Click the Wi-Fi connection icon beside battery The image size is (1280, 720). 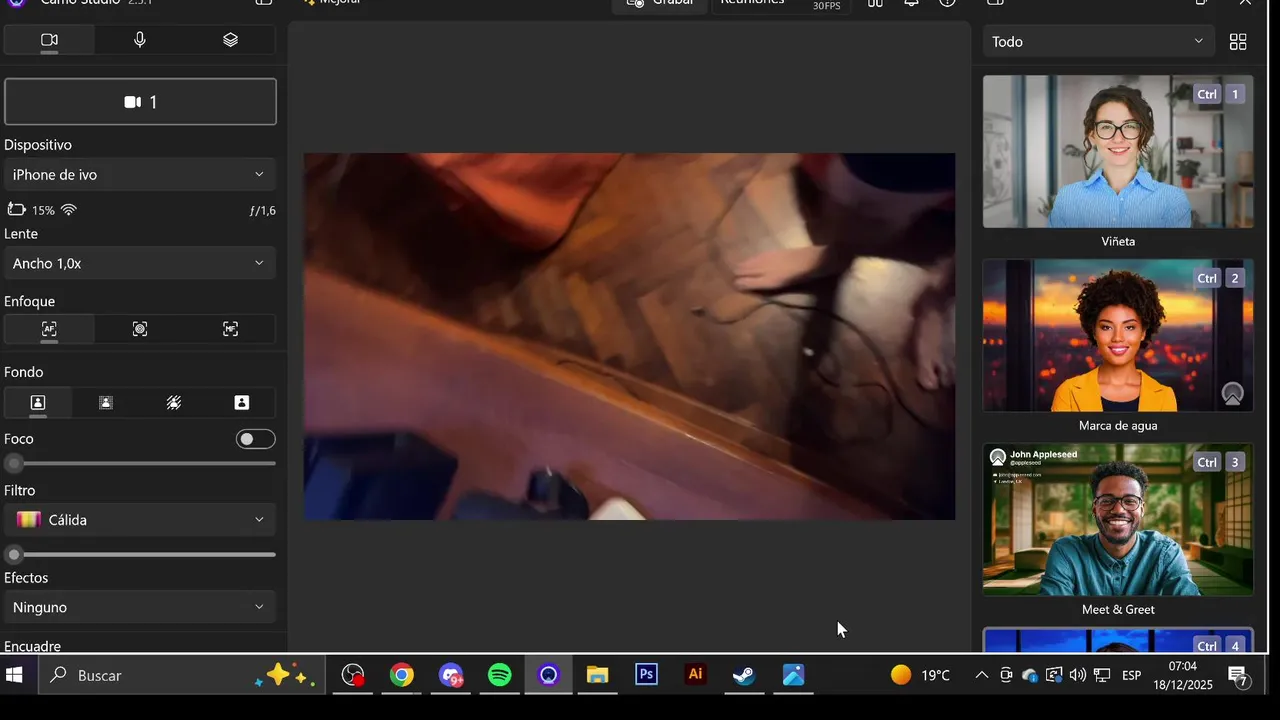tap(69, 210)
